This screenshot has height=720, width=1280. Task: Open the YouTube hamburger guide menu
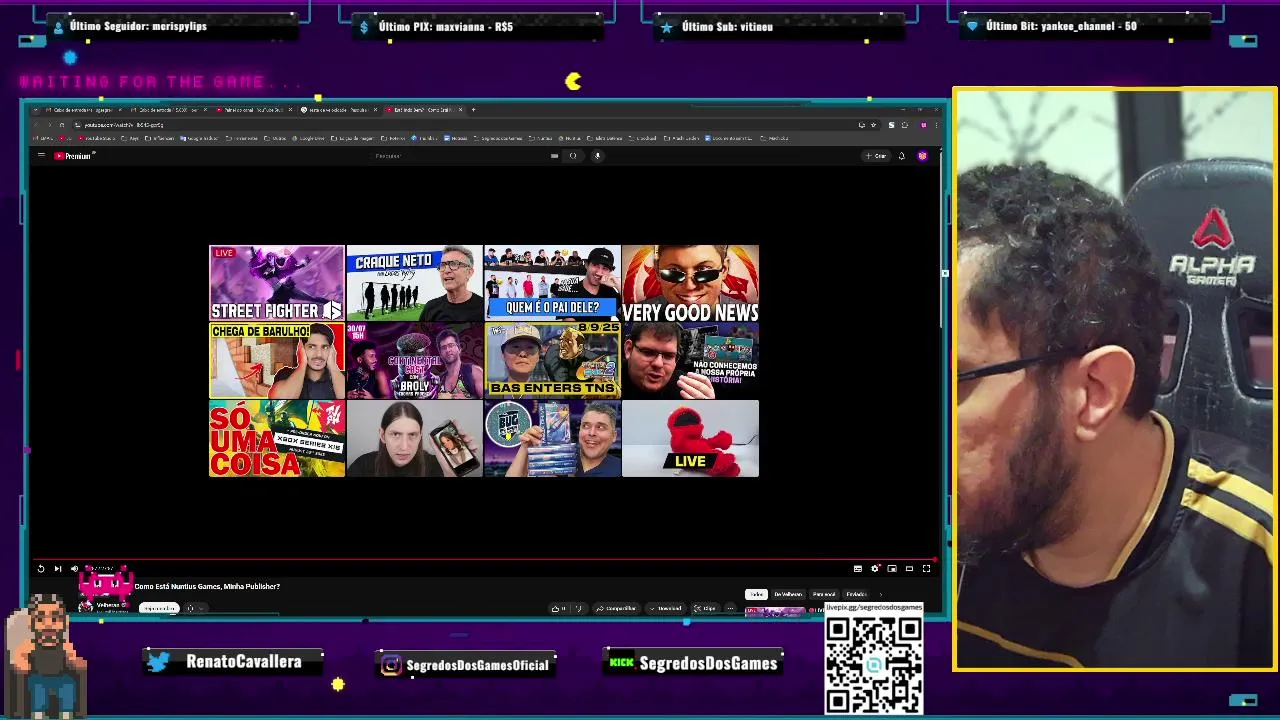[41, 155]
